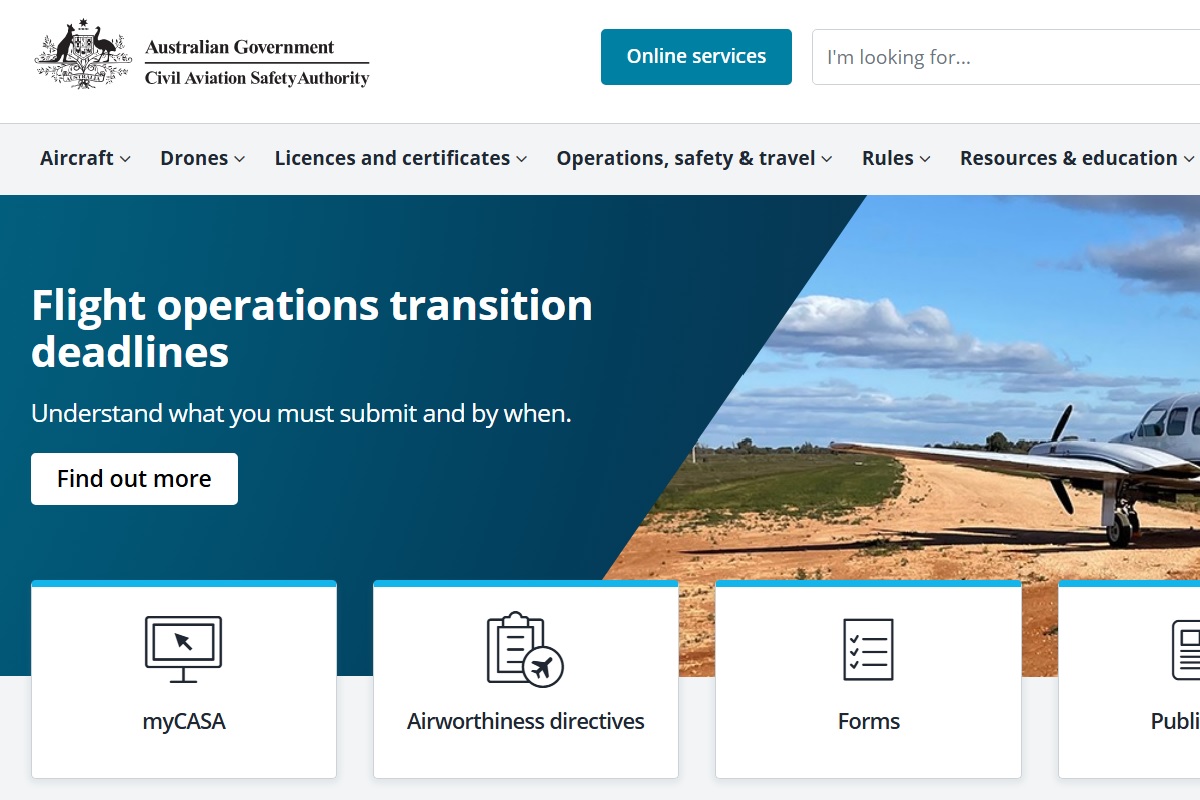Viewport: 1200px width, 800px height.
Task: Open the Airworthiness directives card label
Action: point(526,721)
